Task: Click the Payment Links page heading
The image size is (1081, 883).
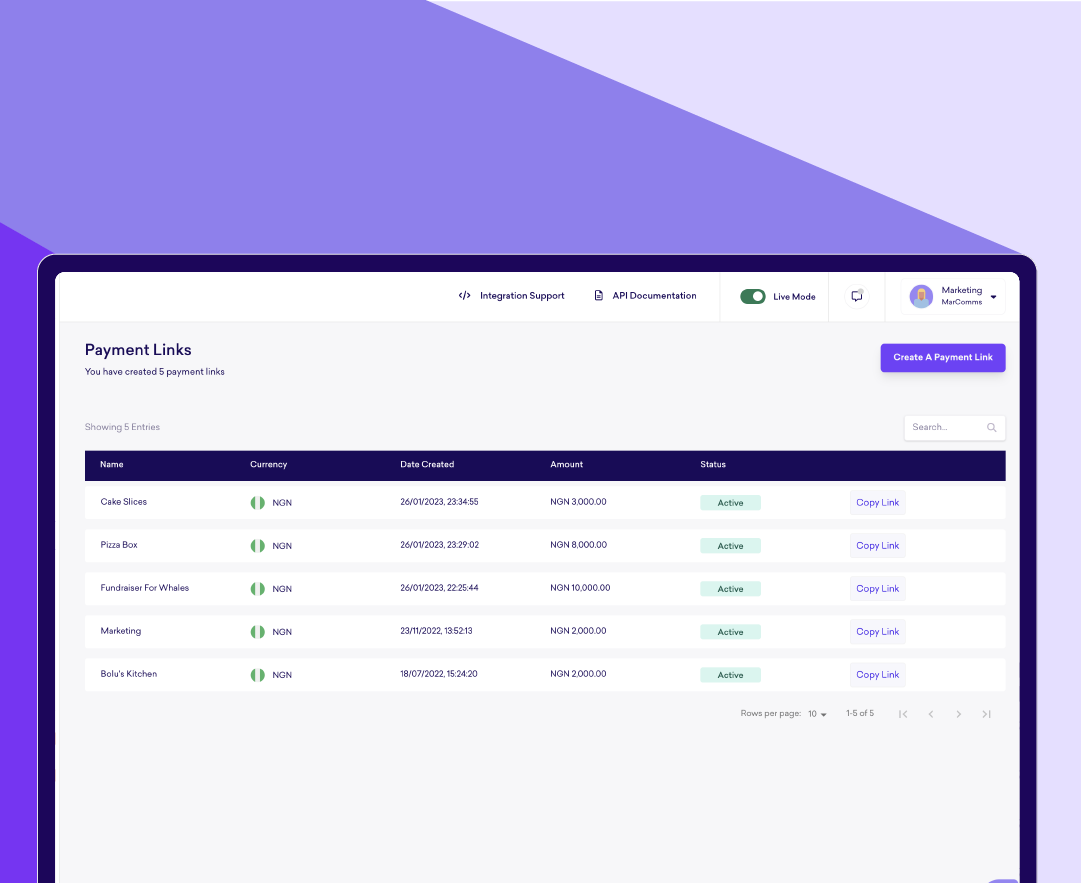Action: [138, 350]
